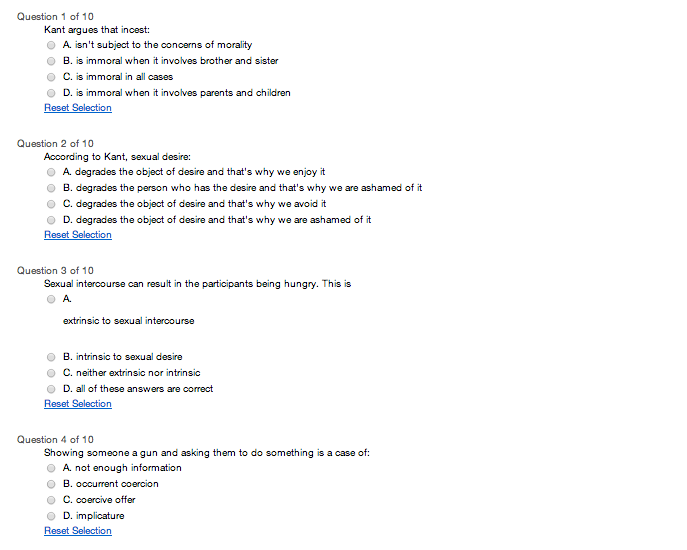The image size is (687, 550).
Task: Select the "coercive offer" option
Action: pyautogui.click(x=51, y=500)
